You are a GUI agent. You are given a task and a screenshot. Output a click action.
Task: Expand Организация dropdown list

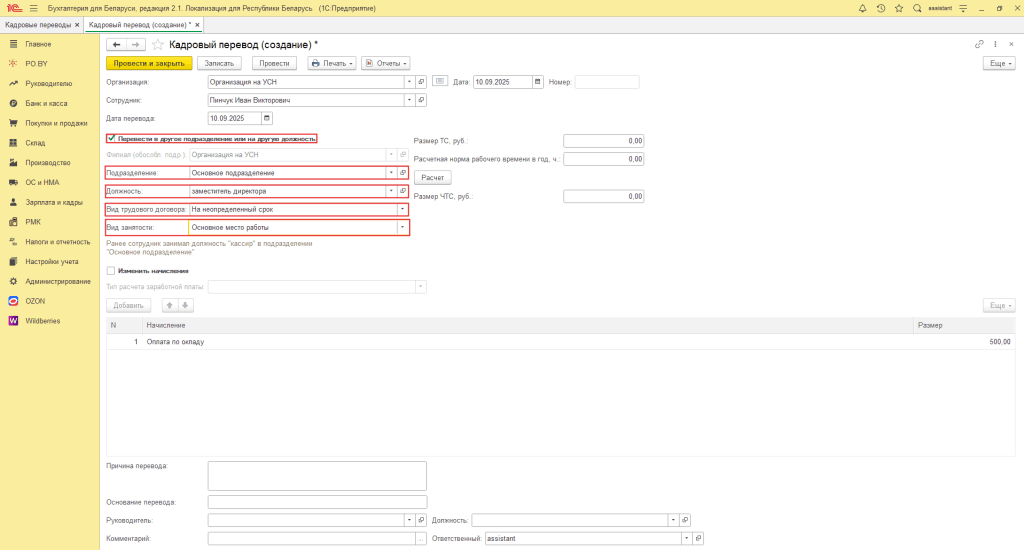(x=409, y=82)
